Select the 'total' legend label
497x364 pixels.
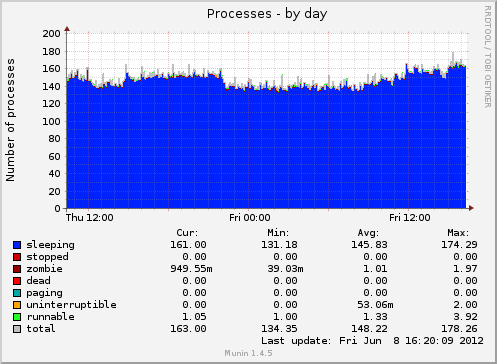(41, 329)
